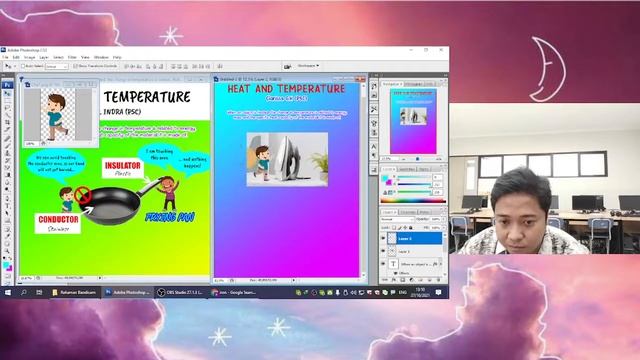
Task: Switch to the Swatches tab
Action: pyautogui.click(x=407, y=169)
